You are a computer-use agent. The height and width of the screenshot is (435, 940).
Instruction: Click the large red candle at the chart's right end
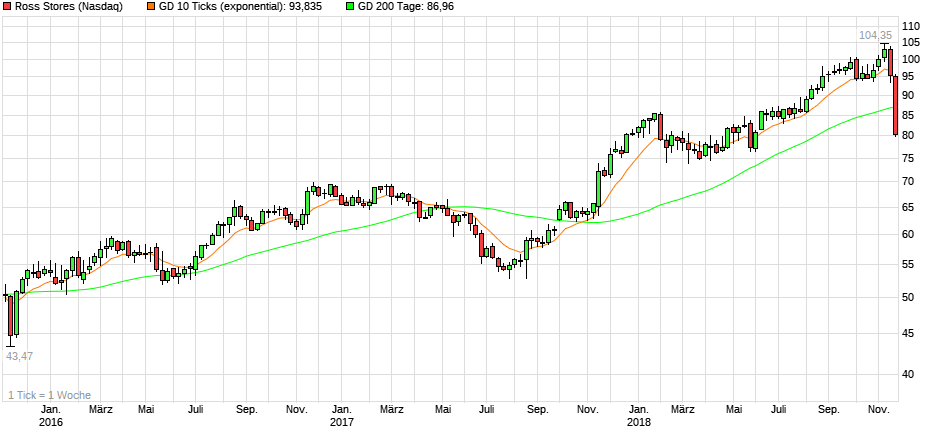(895, 105)
